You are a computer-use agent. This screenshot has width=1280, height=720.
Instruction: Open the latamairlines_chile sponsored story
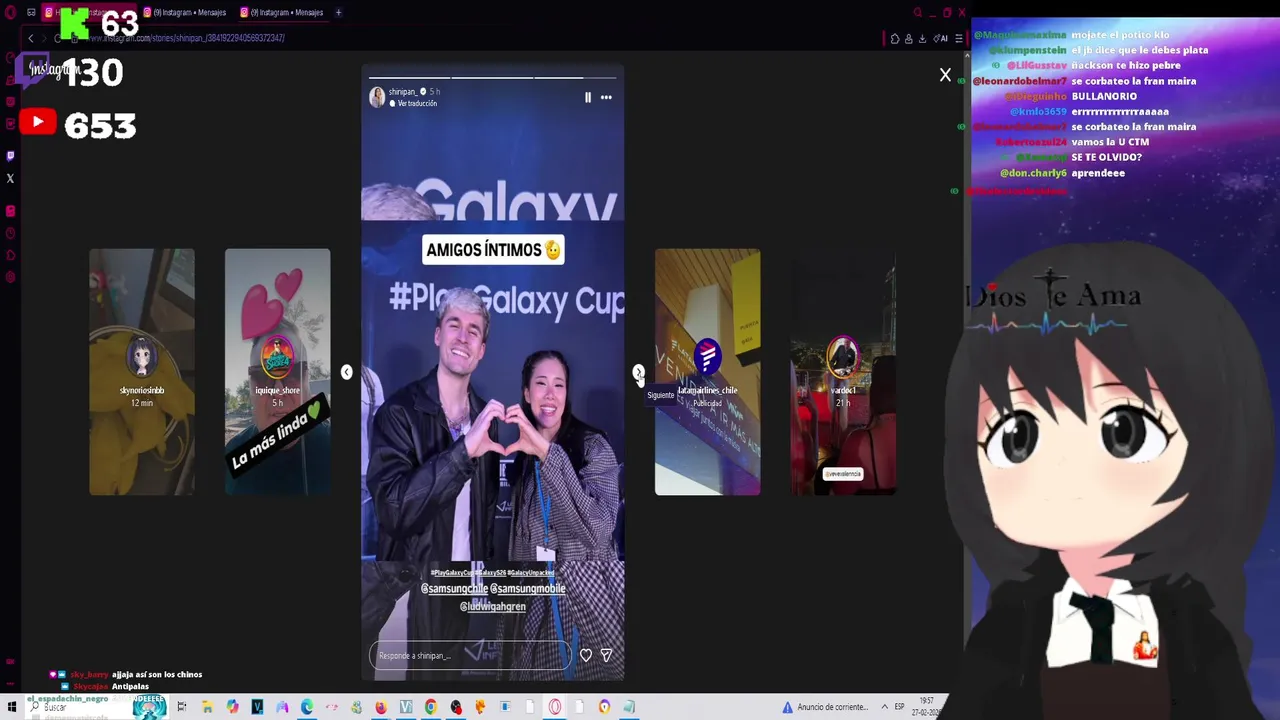point(708,372)
